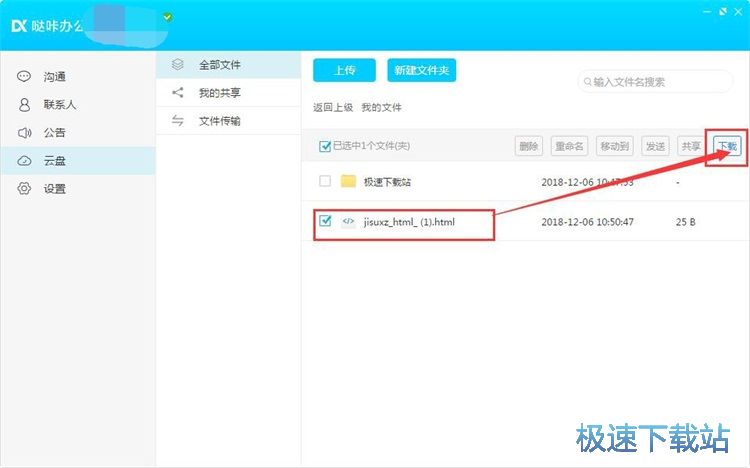Viewport: 750px width, 468px height.
Task: Click the 上传 upload button
Action: [344, 70]
